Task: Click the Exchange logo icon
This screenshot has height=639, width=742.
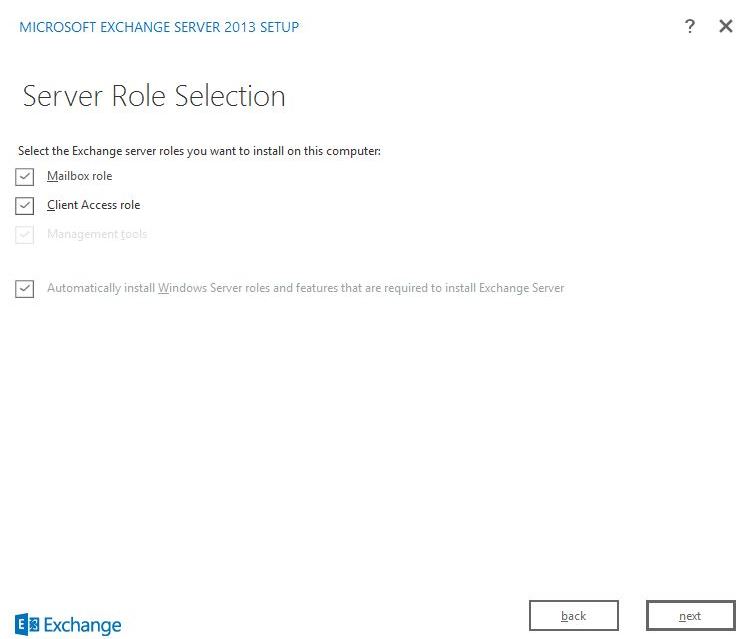Action: [x=27, y=624]
